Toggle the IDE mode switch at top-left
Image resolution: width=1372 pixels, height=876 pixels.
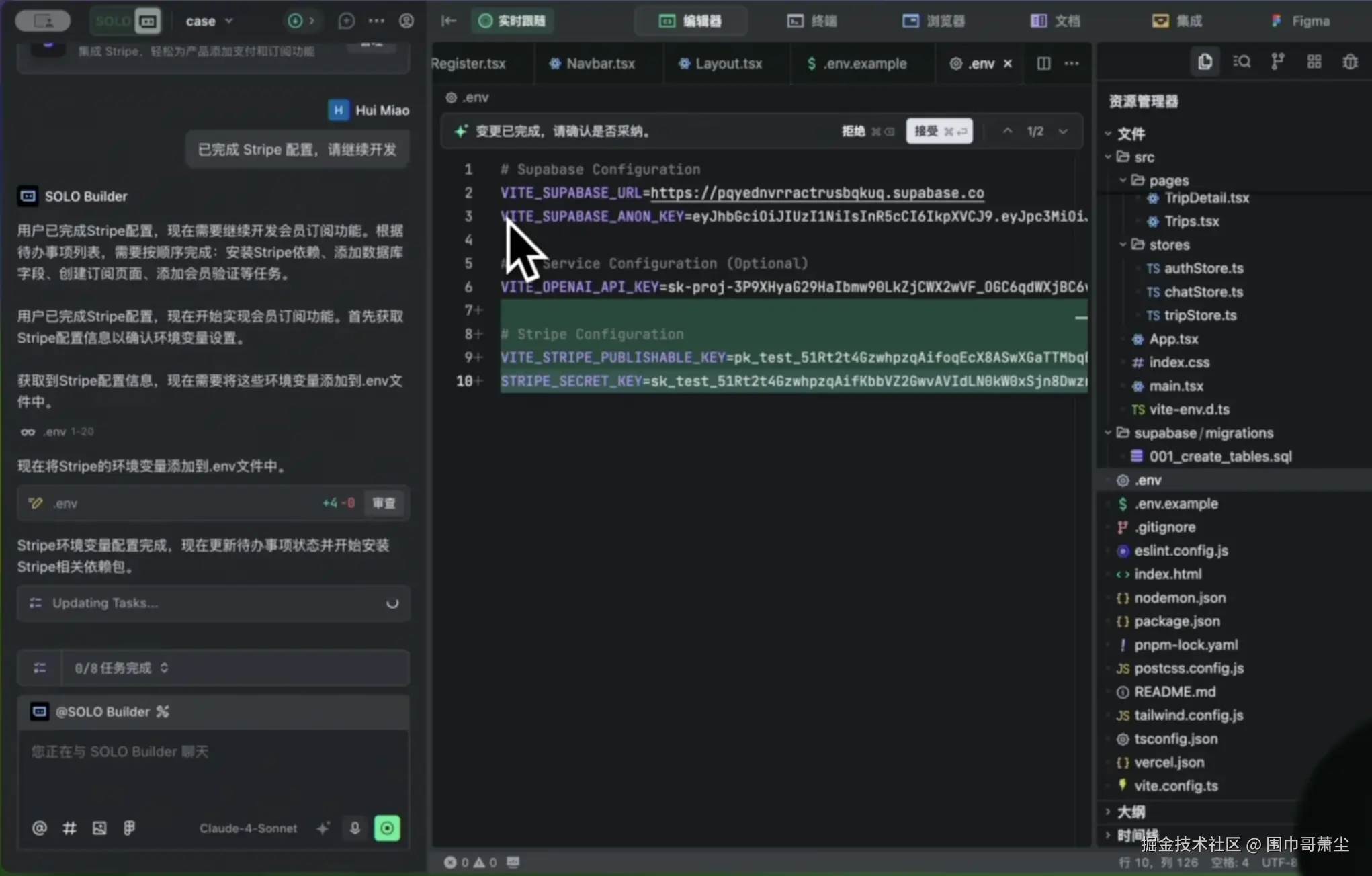click(x=43, y=21)
